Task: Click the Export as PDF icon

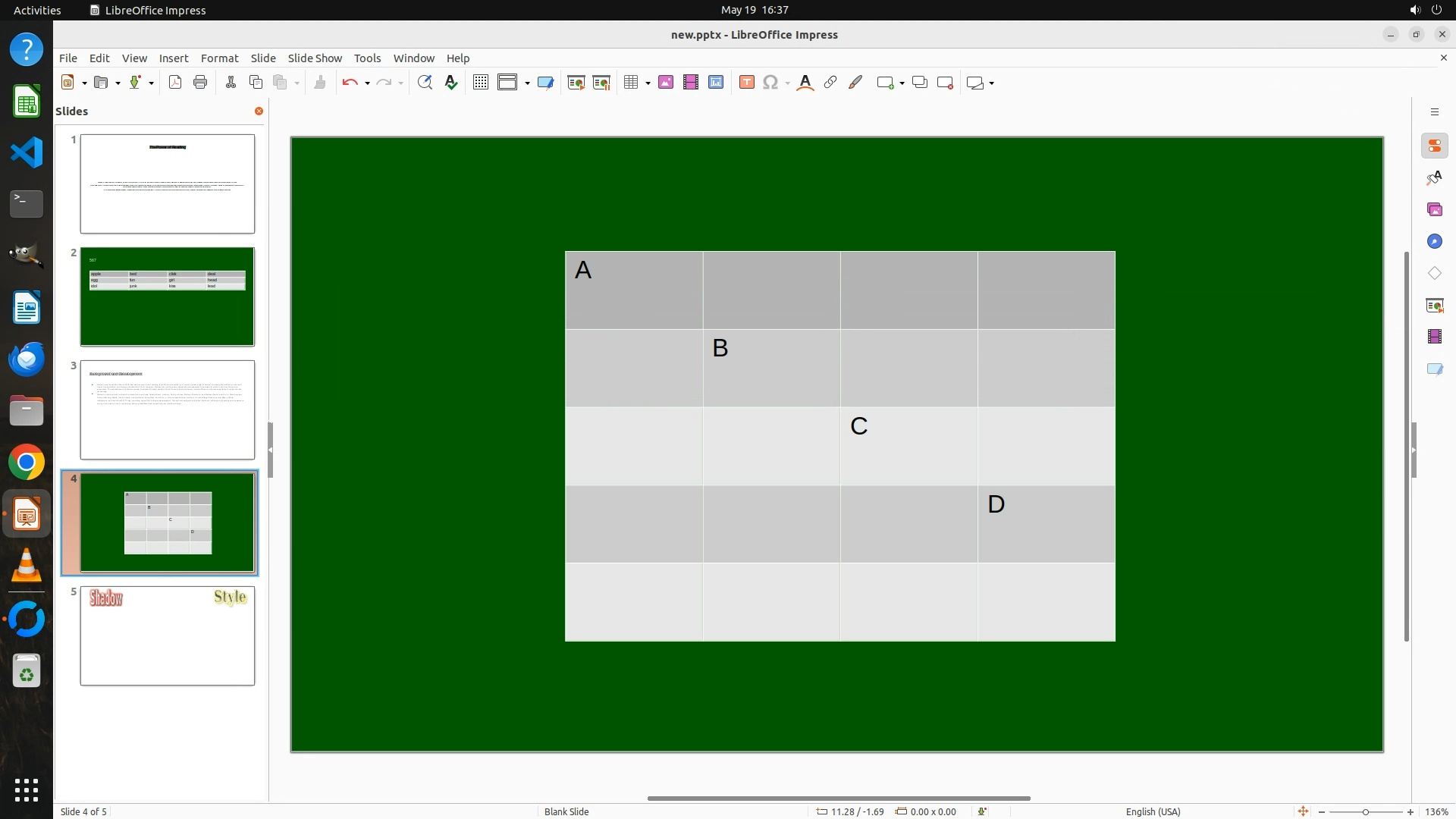Action: [175, 83]
